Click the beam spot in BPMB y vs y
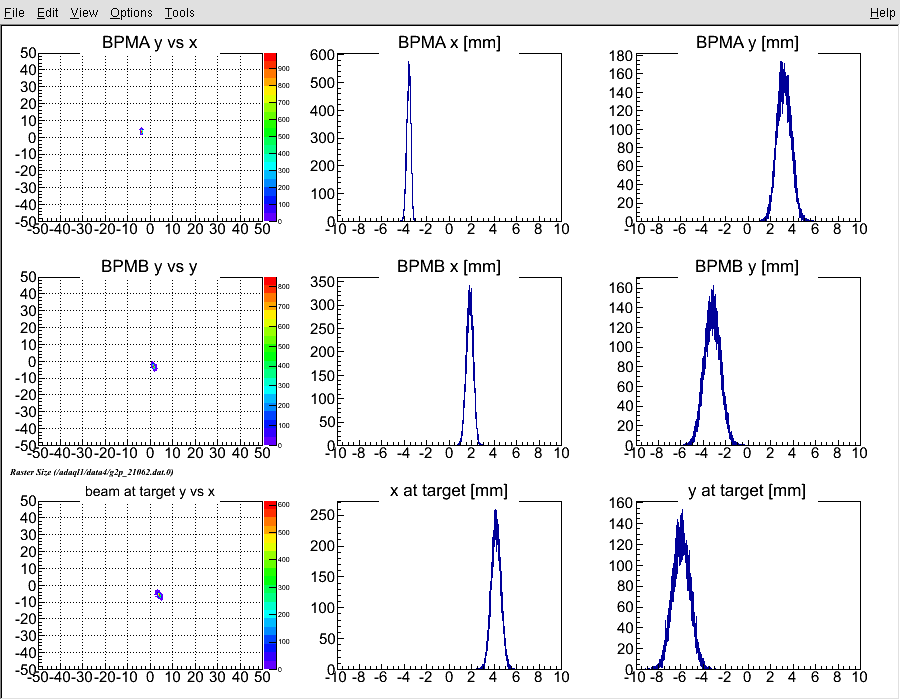The height and width of the screenshot is (700, 900). coord(154,366)
